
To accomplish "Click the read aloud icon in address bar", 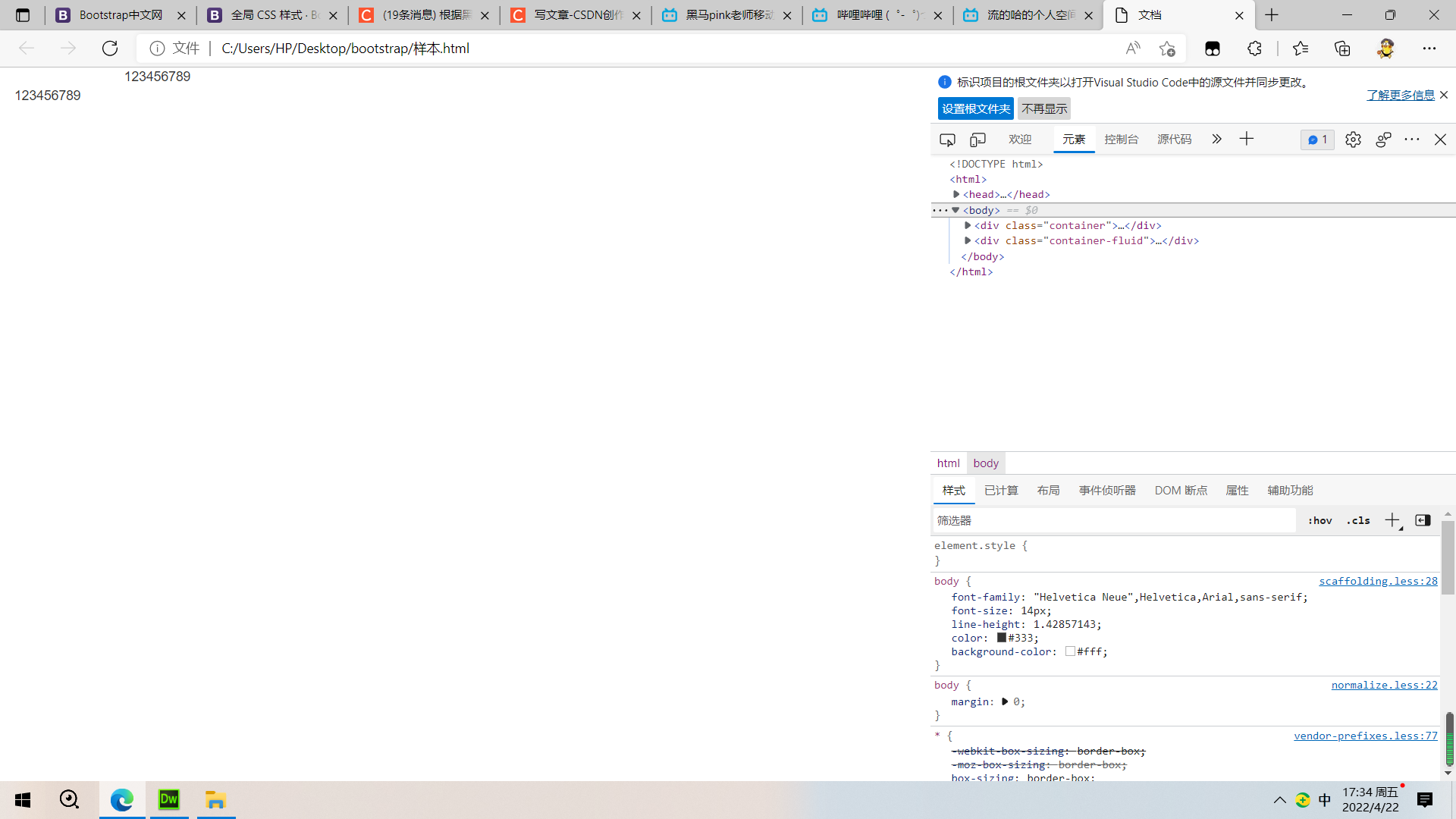I will 1133,49.
